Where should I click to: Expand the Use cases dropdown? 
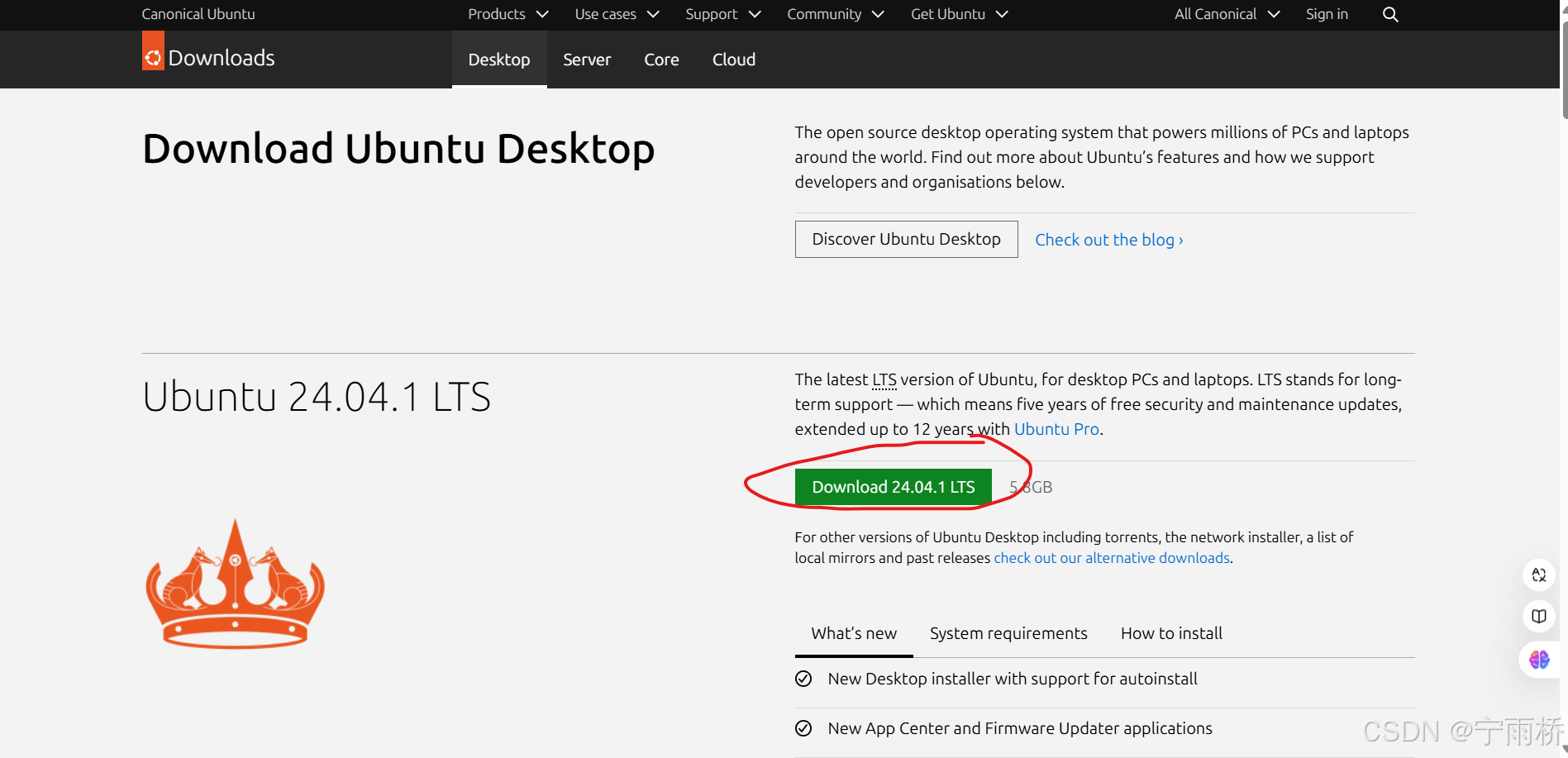[x=617, y=14]
